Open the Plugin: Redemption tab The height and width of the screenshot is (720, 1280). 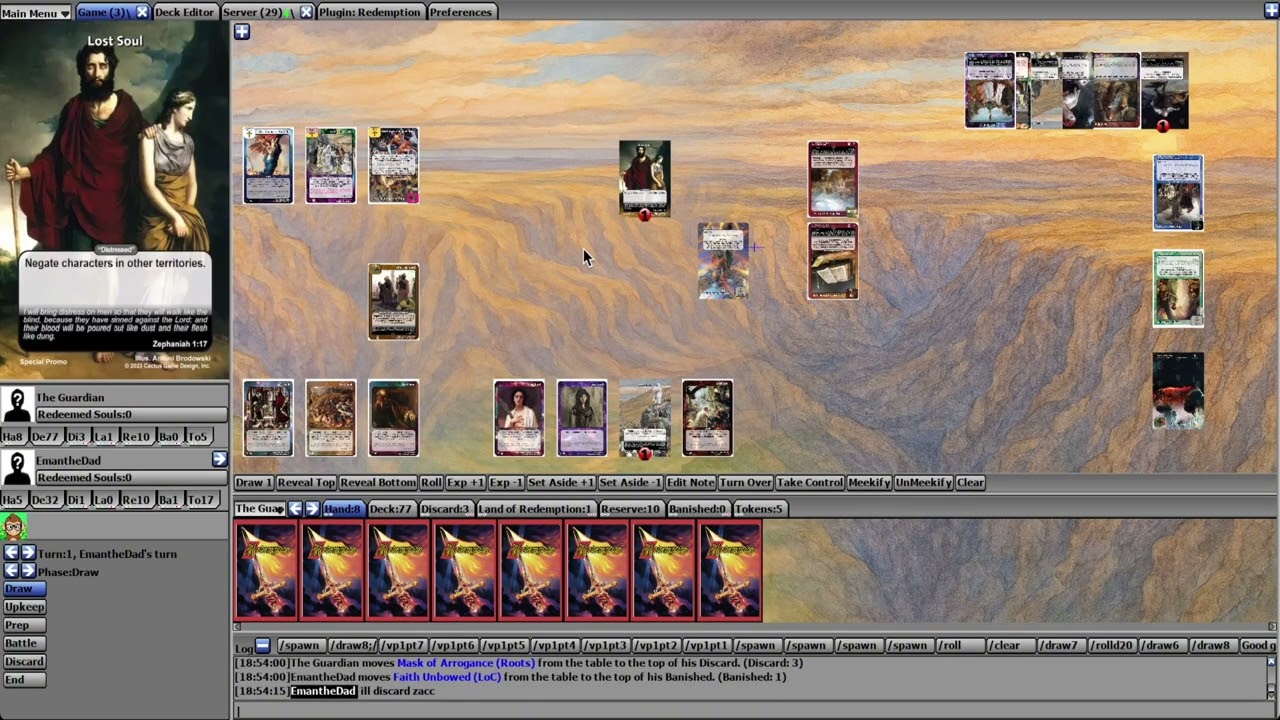tap(370, 12)
